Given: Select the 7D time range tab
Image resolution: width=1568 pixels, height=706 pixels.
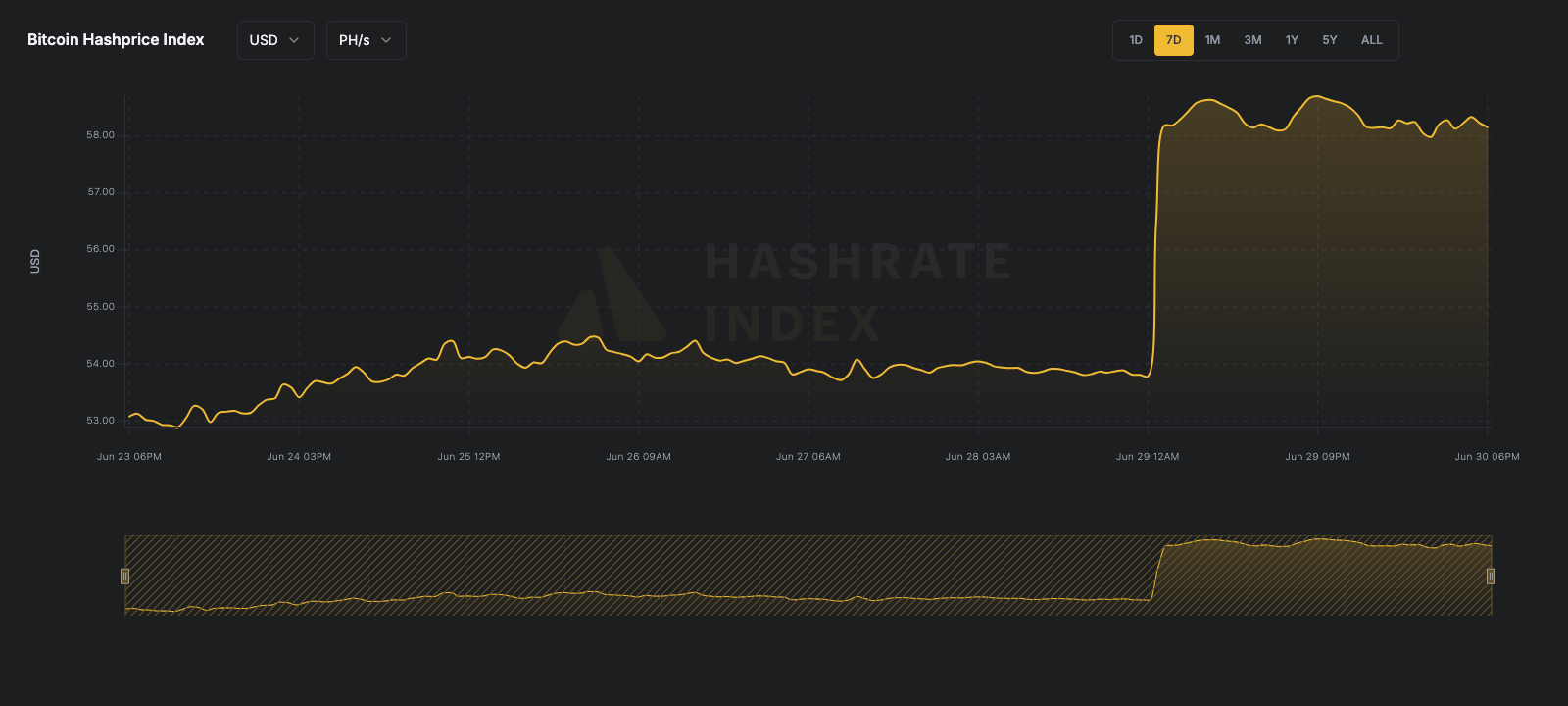Looking at the screenshot, I should coord(1174,40).
